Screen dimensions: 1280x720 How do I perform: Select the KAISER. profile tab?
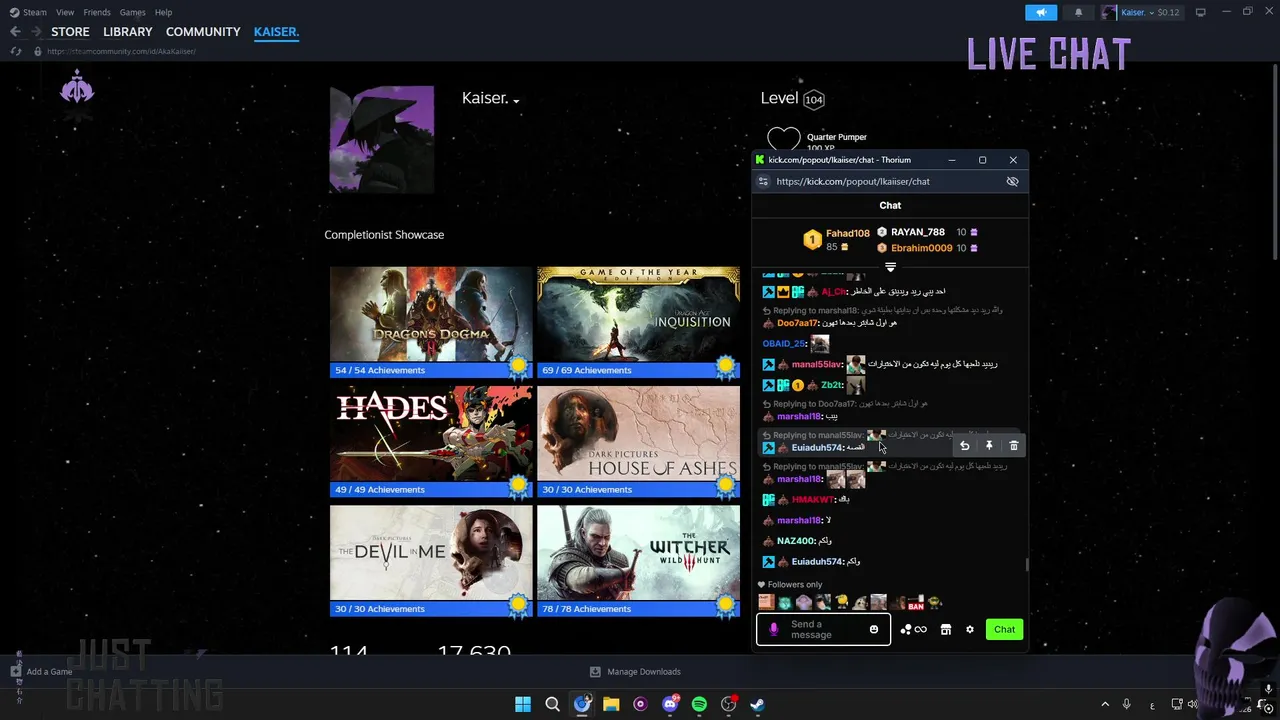pyautogui.click(x=276, y=32)
